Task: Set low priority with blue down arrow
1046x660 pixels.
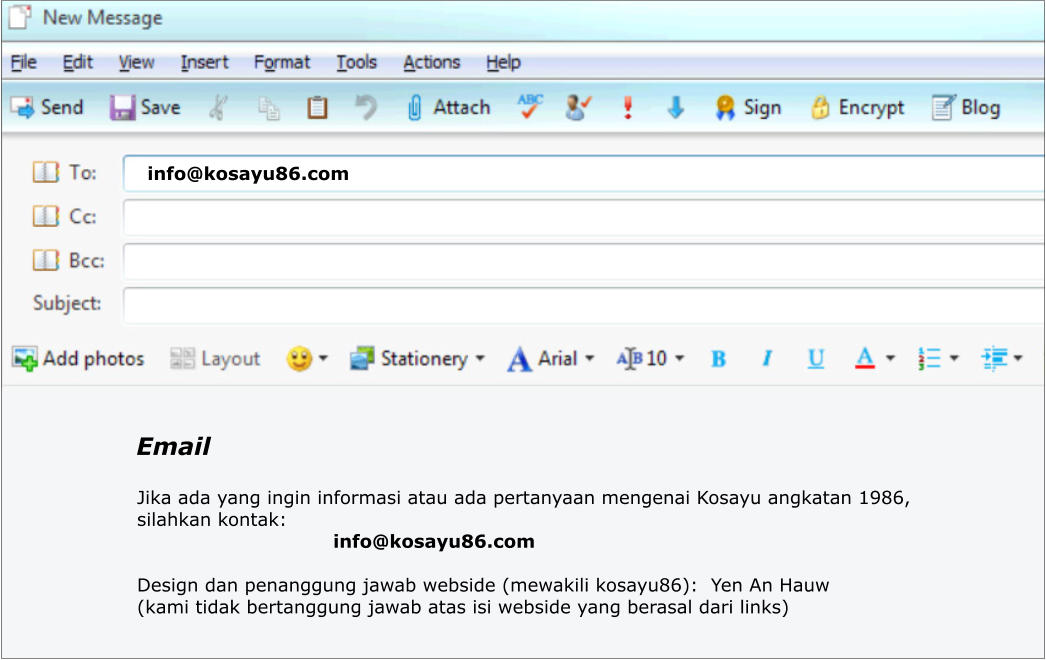Action: 676,107
